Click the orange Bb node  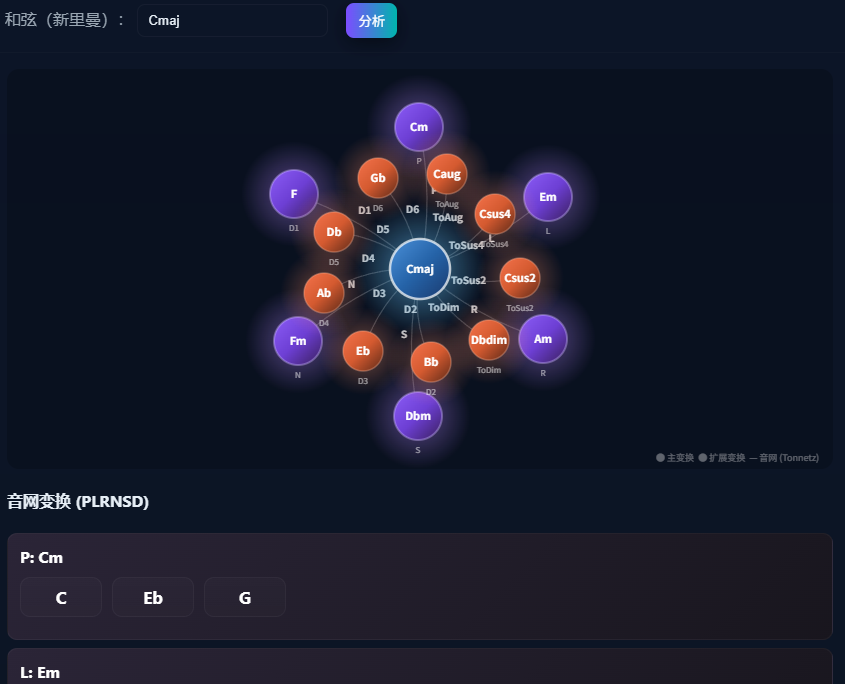(x=431, y=362)
